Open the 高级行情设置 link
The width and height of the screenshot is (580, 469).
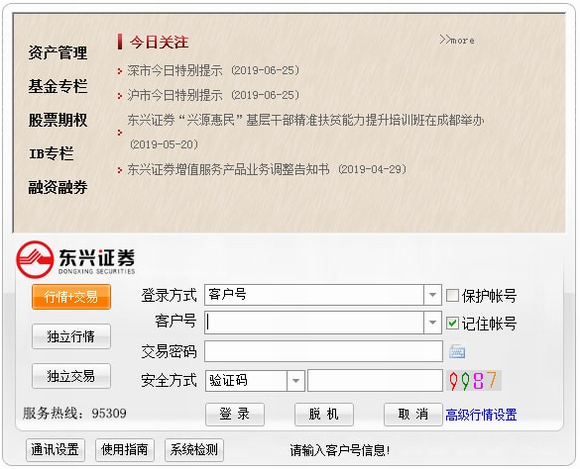click(481, 415)
